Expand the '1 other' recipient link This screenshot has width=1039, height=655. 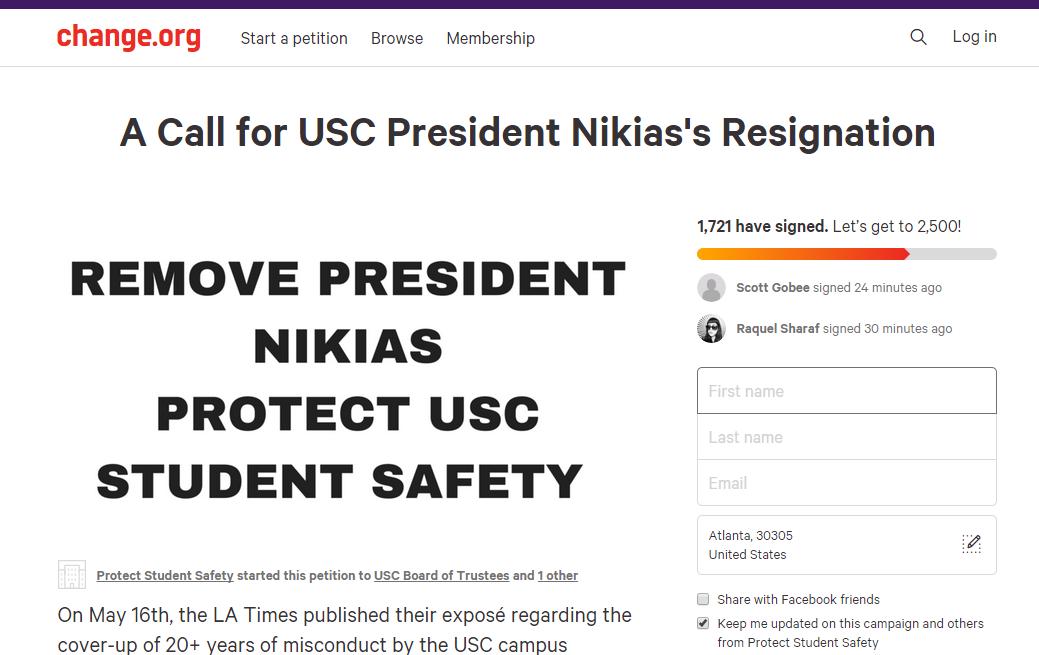[557, 575]
